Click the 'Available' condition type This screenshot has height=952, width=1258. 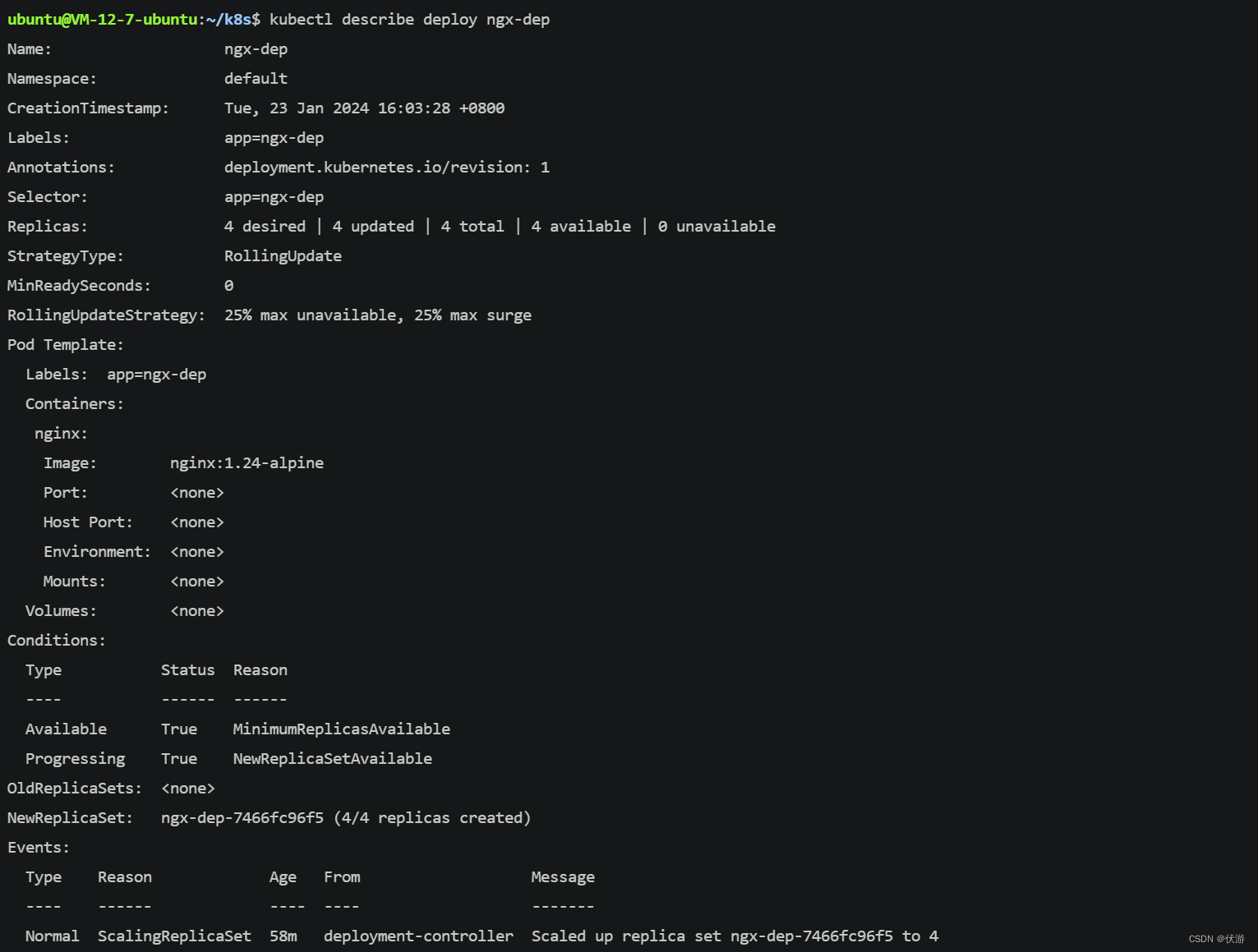66,729
